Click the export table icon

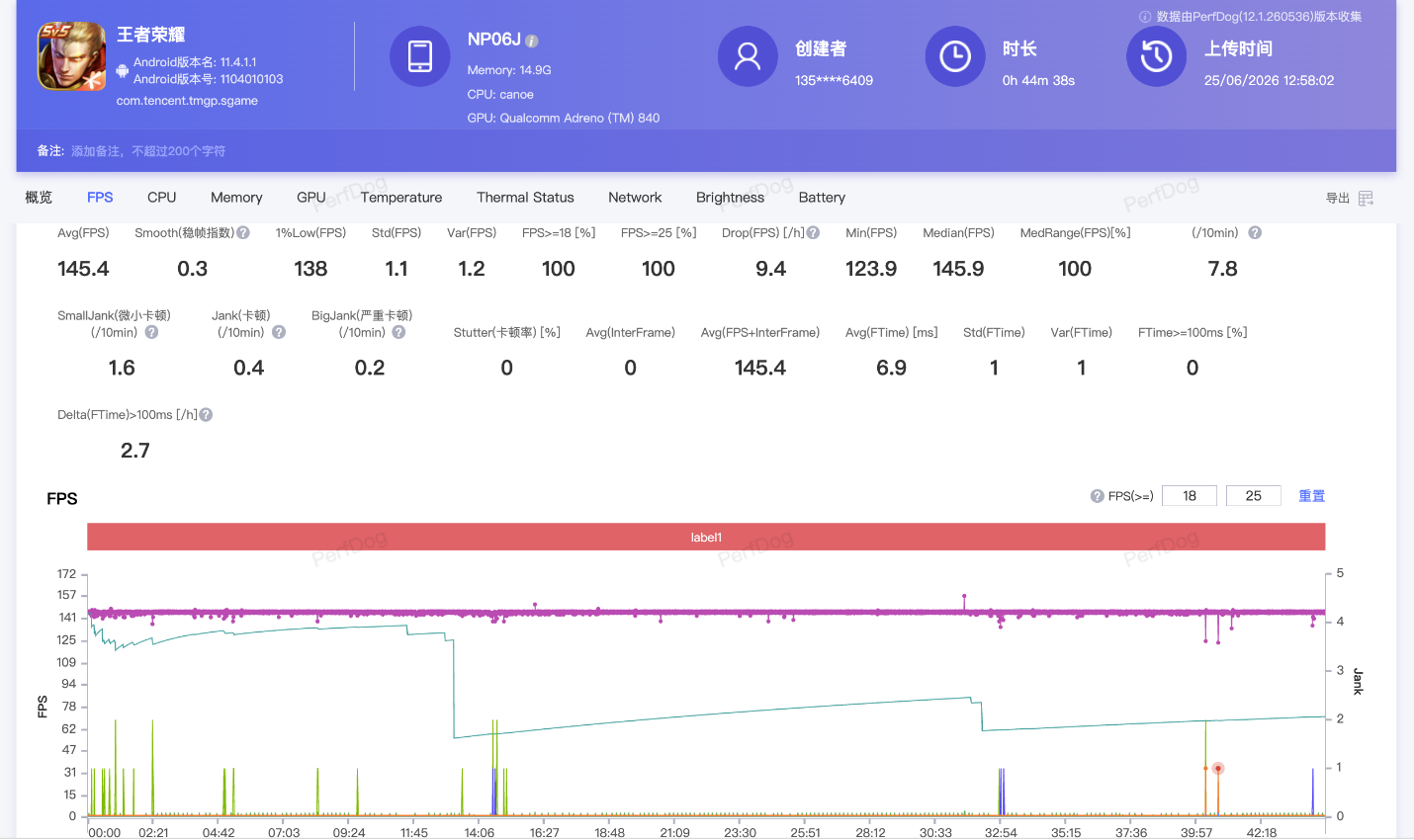(1366, 199)
